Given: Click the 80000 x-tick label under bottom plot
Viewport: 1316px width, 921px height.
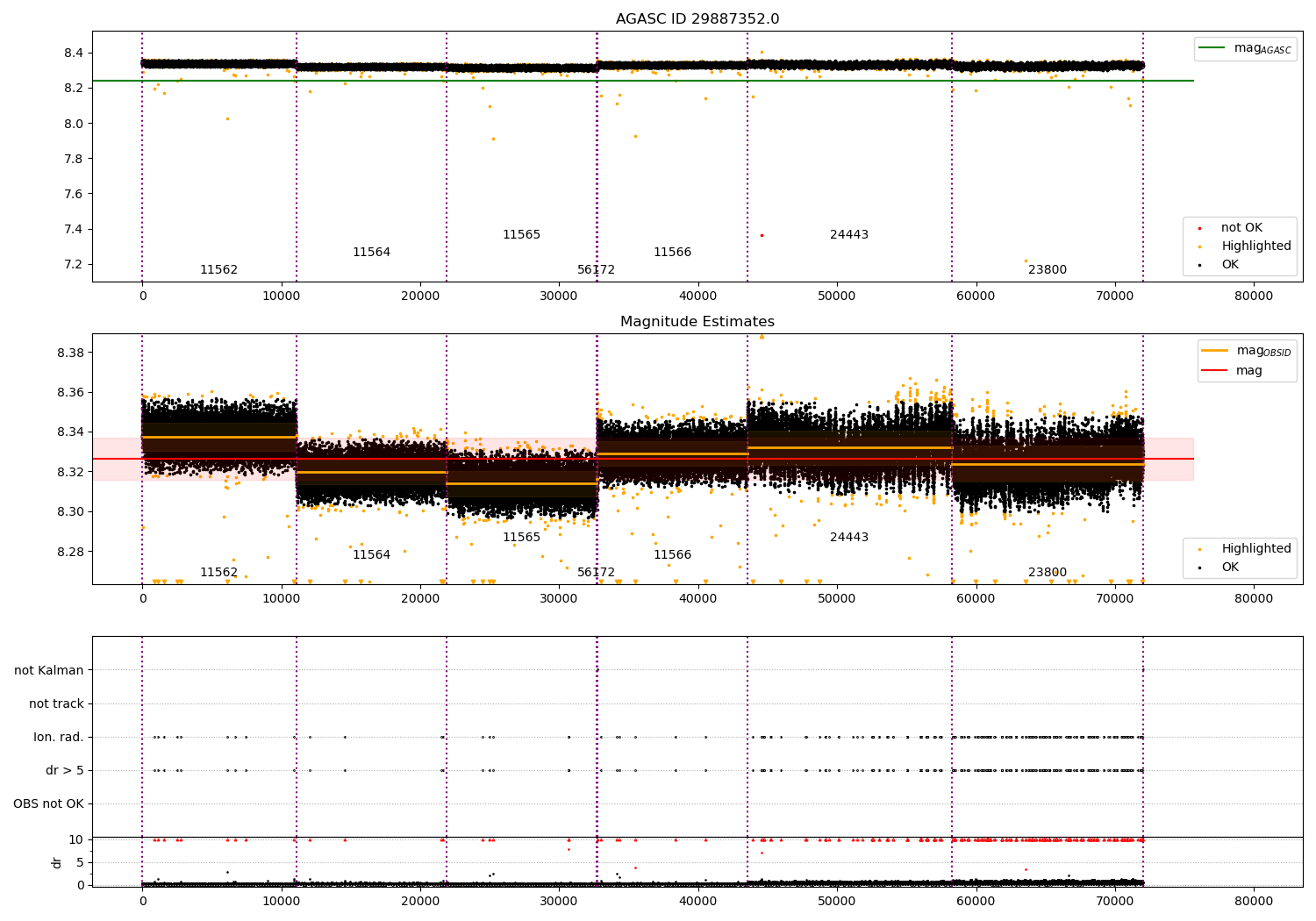Looking at the screenshot, I should [x=1254, y=900].
